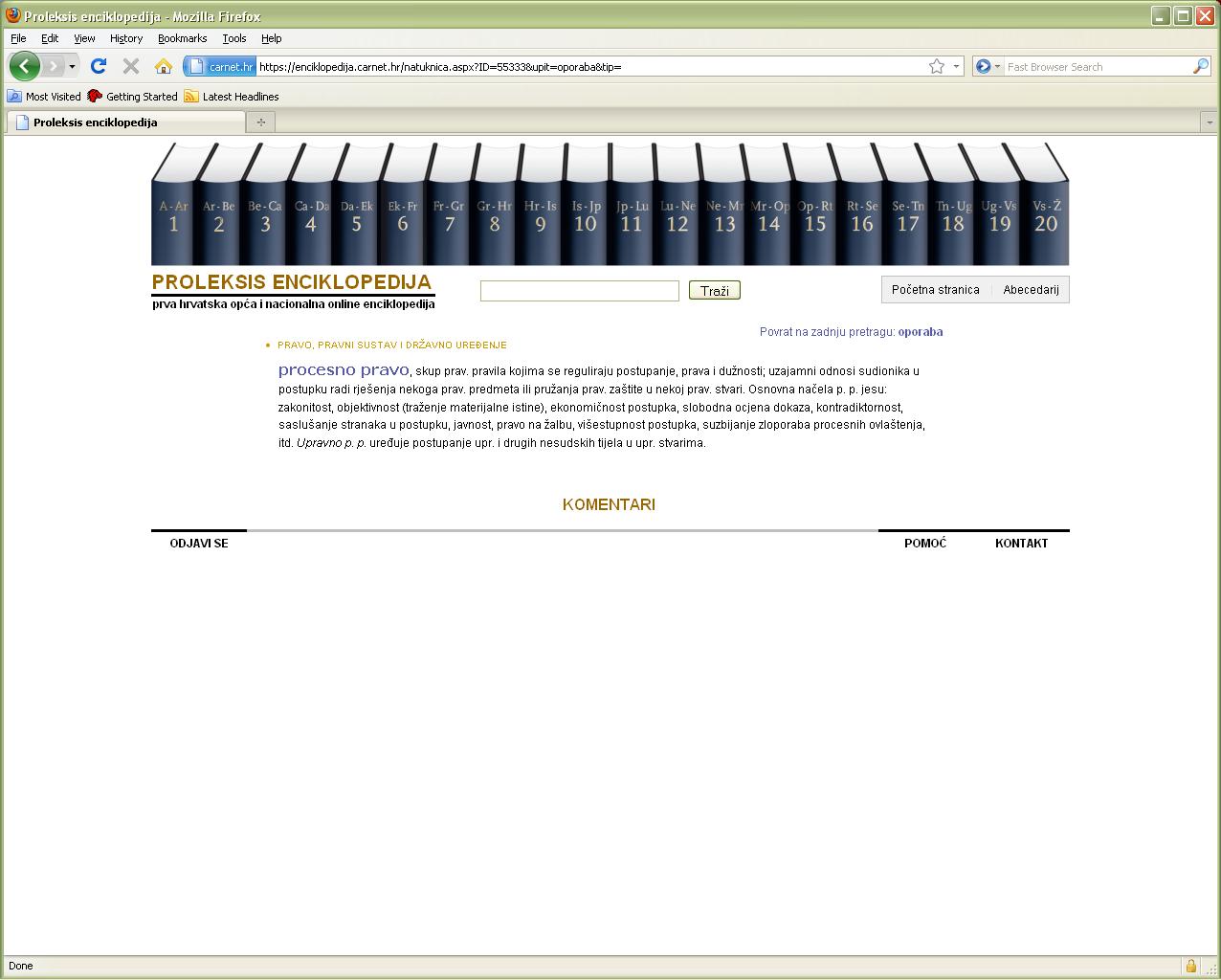Select encyclopedia volume 18 (Tn-Ug)
This screenshot has height=980, width=1221.
954,204
